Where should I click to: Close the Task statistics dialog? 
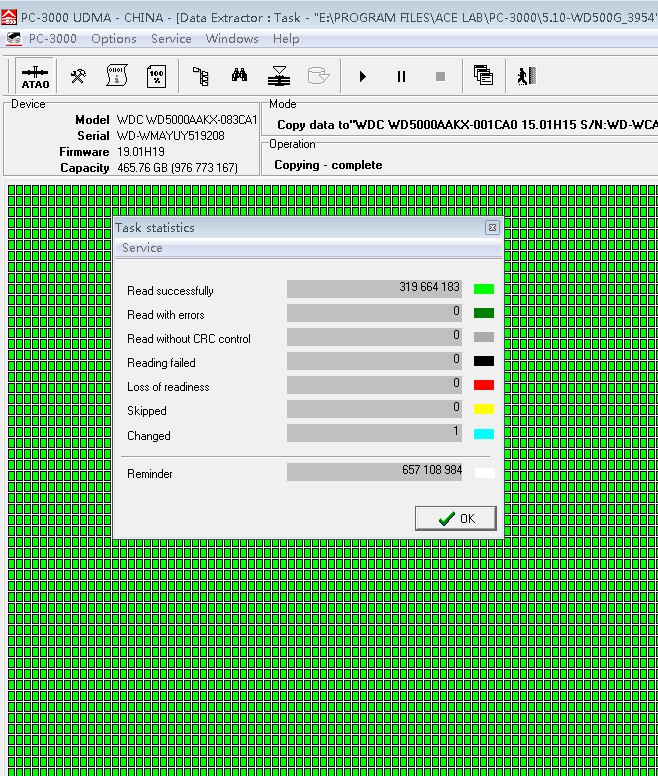click(x=492, y=228)
